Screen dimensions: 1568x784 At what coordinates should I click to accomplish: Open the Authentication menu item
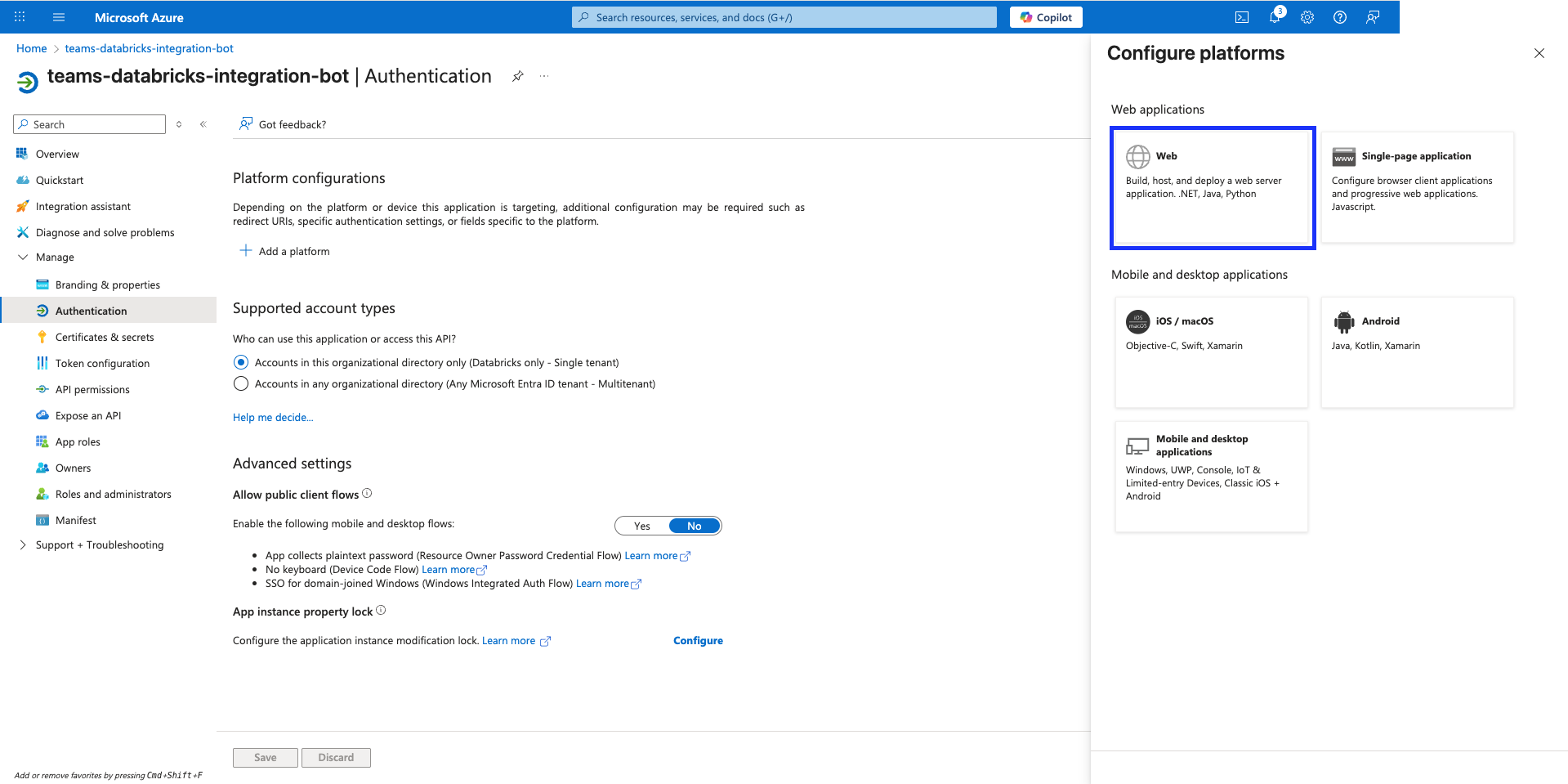point(109,311)
